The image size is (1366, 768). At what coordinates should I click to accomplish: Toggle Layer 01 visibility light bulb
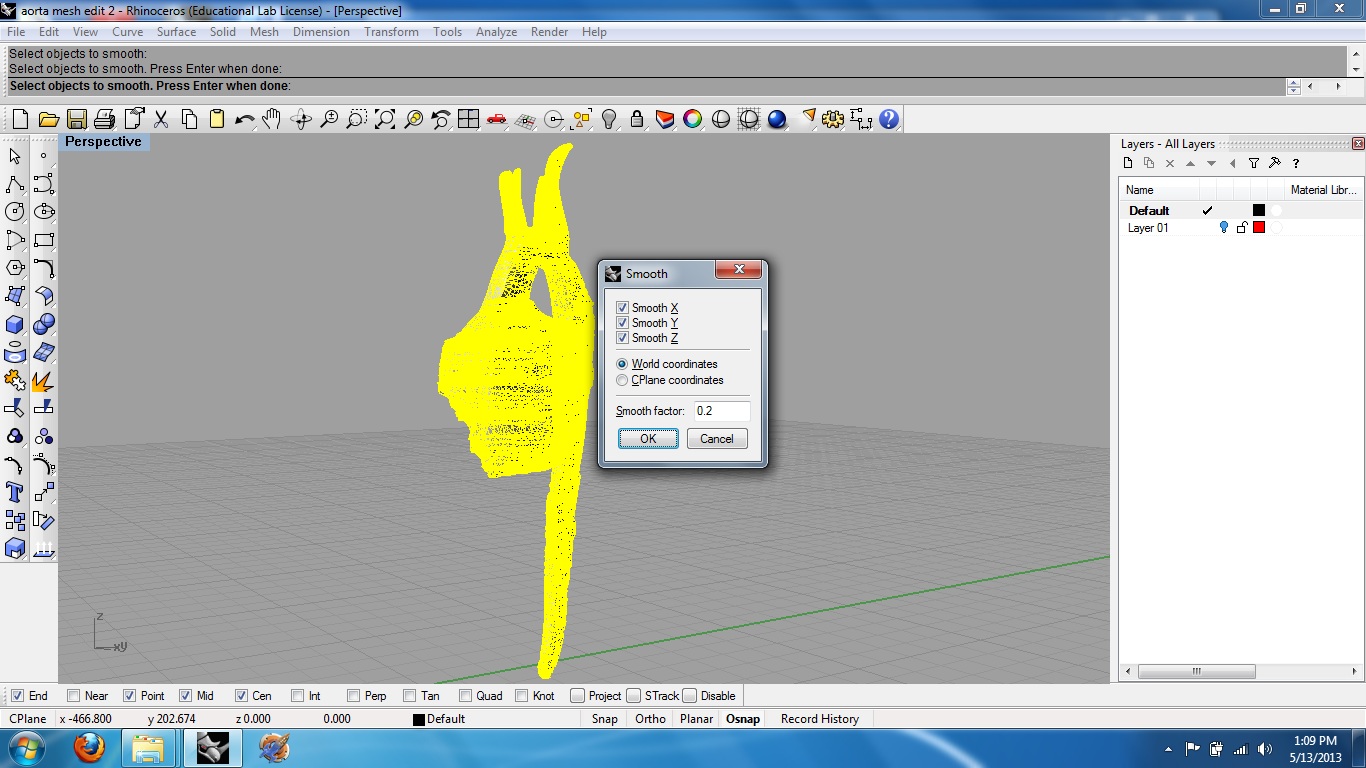coord(1223,228)
